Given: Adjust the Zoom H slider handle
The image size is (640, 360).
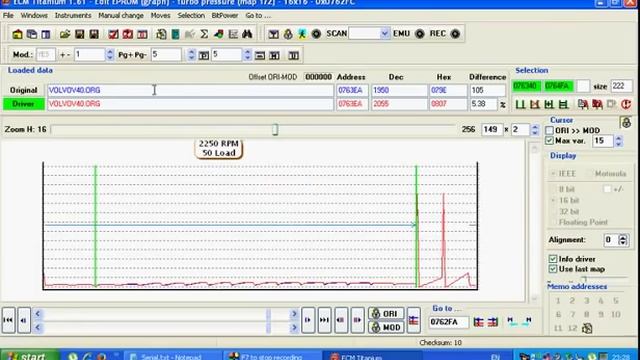Looking at the screenshot, I should click(275, 130).
